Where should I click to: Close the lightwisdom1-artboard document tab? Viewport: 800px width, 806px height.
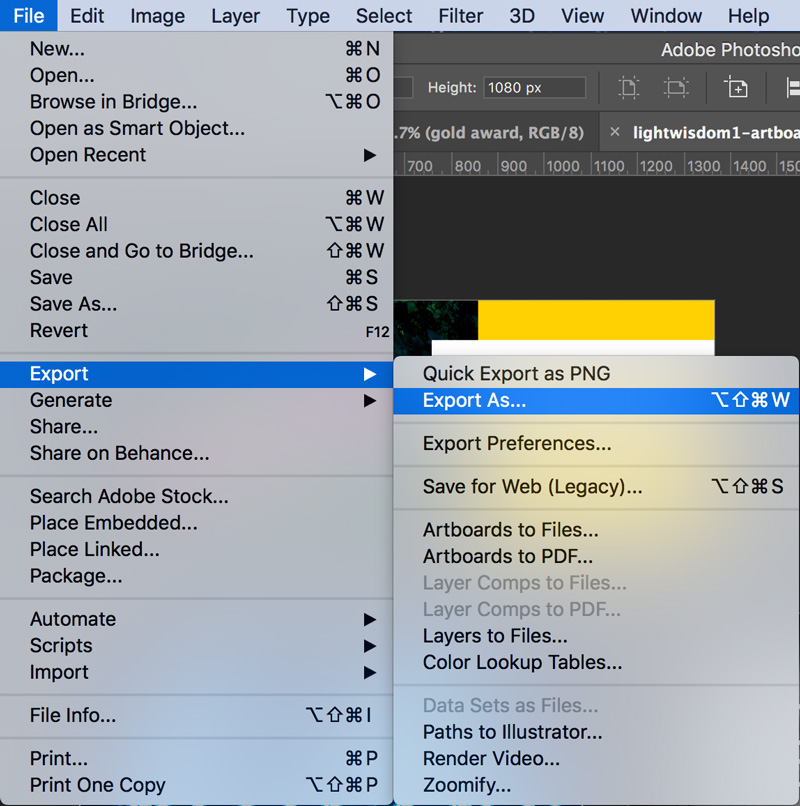(x=614, y=132)
